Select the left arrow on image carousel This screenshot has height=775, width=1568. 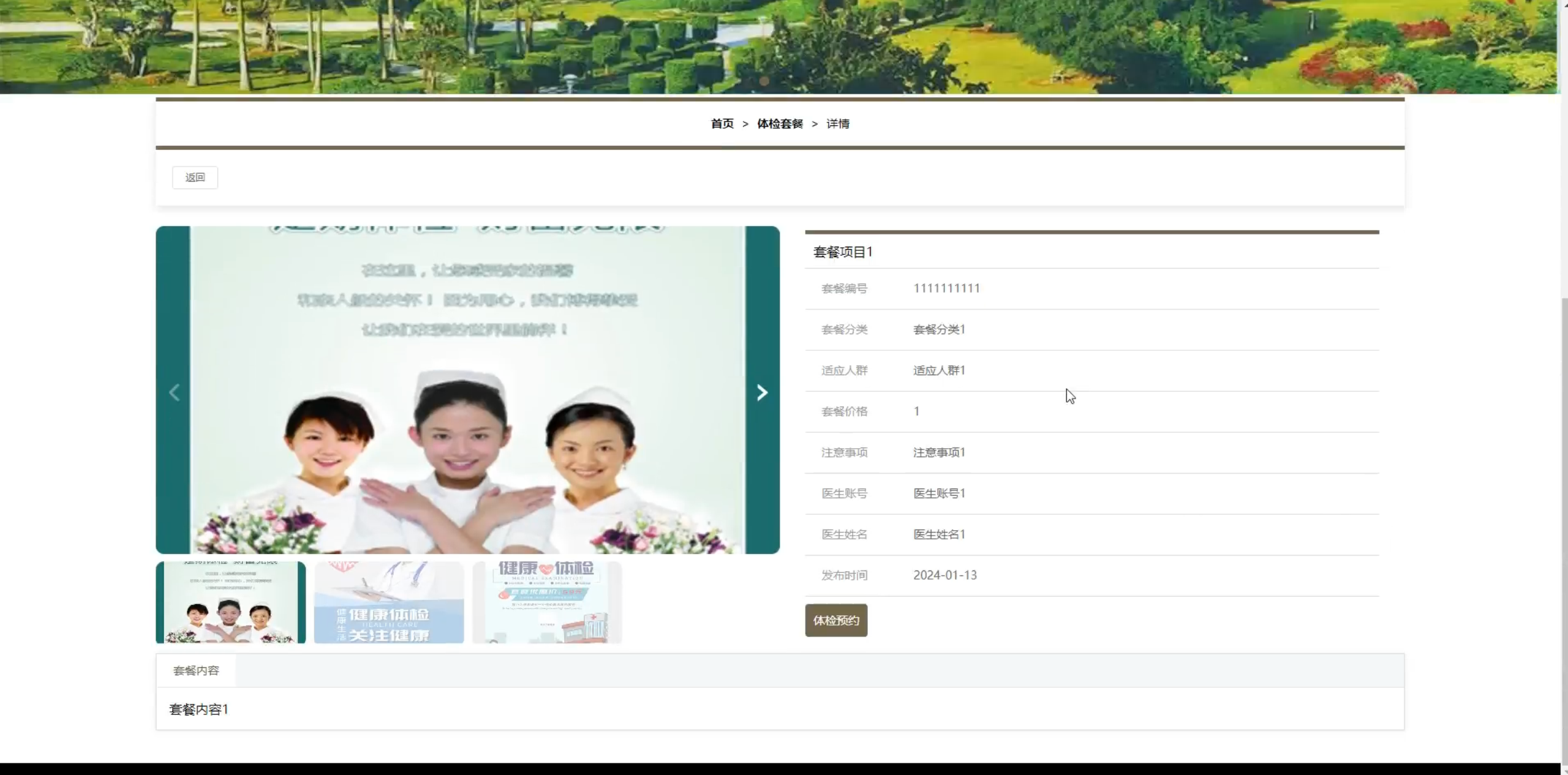pyautogui.click(x=174, y=392)
